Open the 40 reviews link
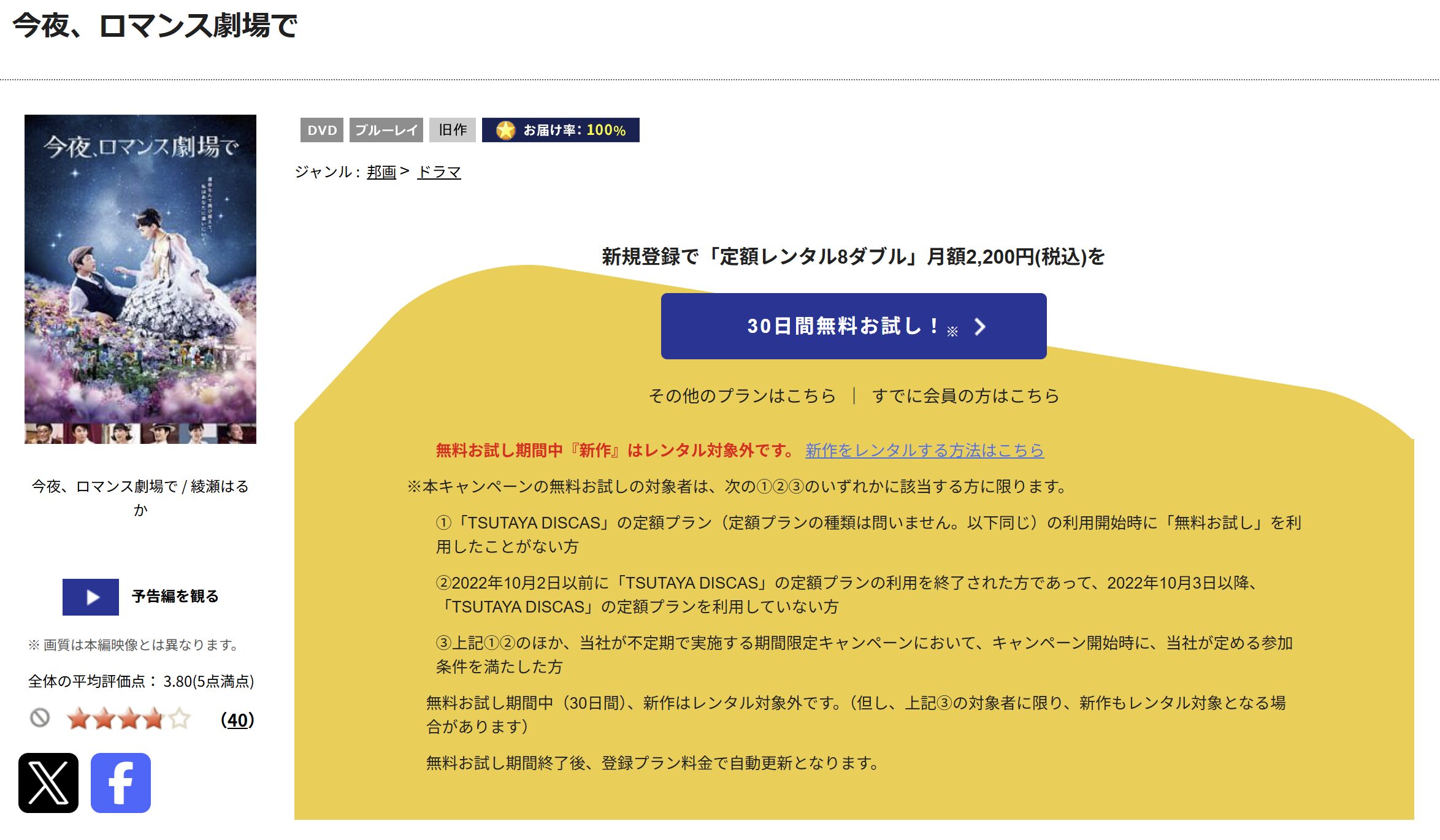1440x840 pixels. click(237, 720)
